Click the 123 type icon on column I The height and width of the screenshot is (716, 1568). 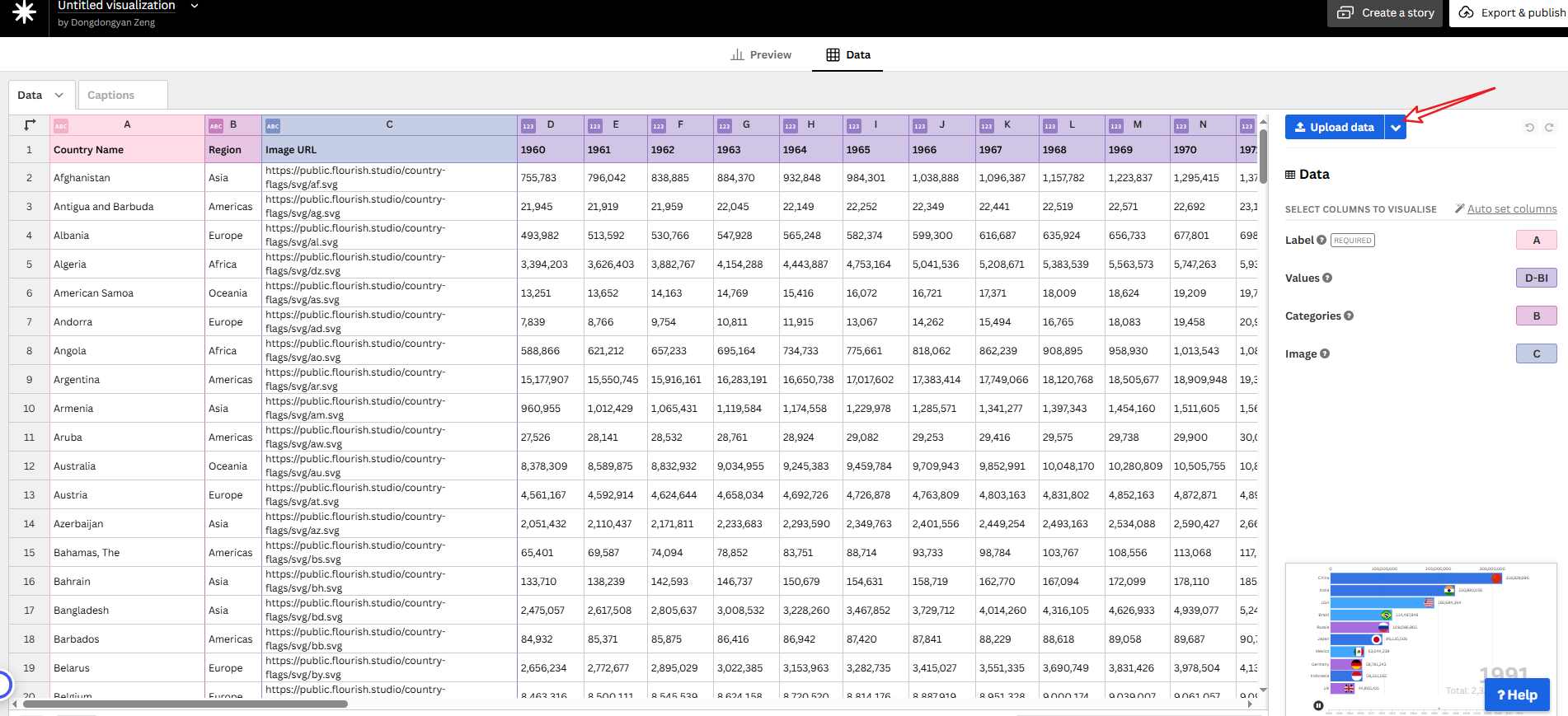(853, 126)
